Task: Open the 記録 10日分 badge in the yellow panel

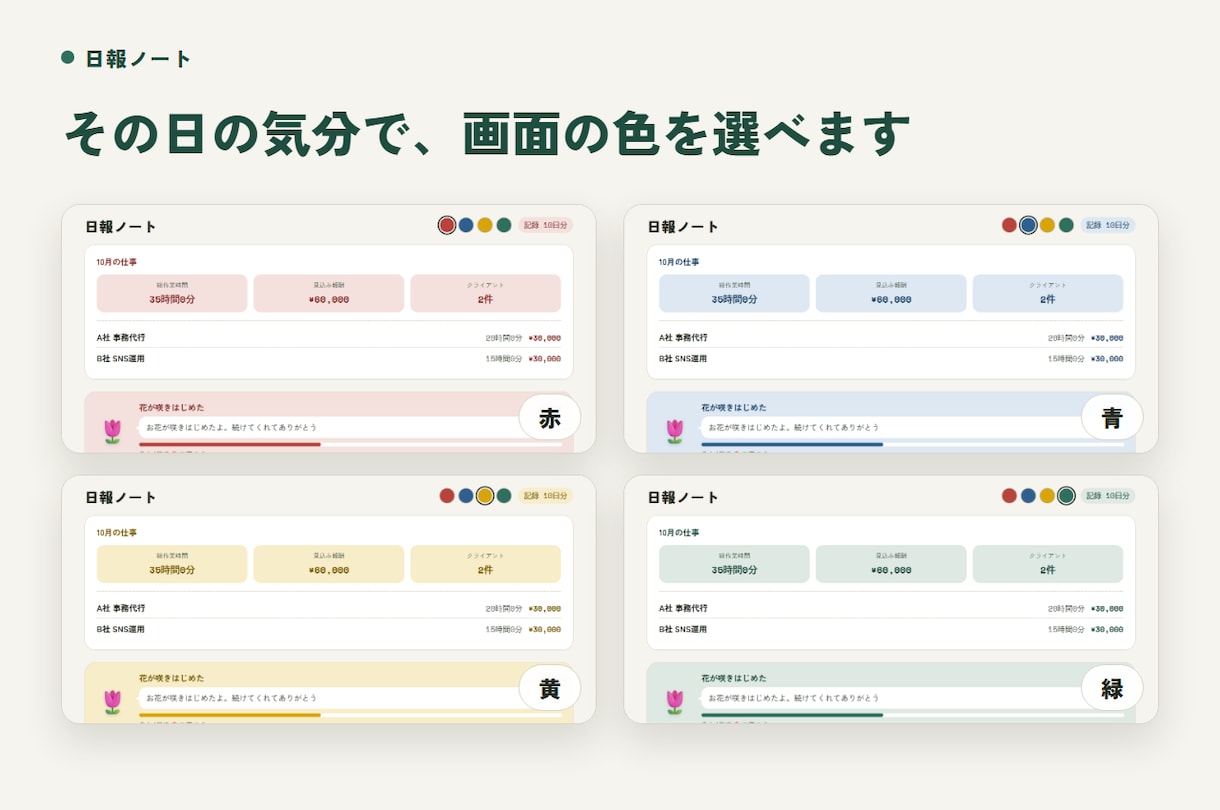Action: pyautogui.click(x=545, y=495)
